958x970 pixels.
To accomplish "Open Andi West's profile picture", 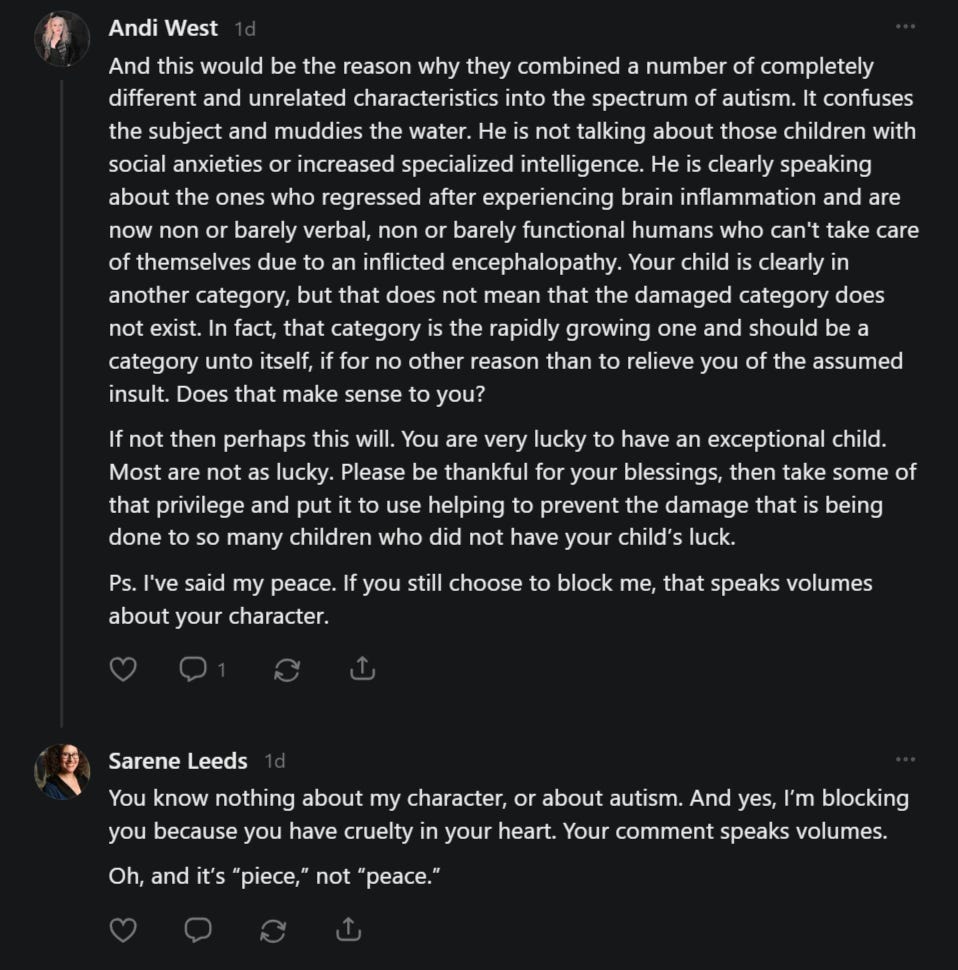I will tap(62, 39).
